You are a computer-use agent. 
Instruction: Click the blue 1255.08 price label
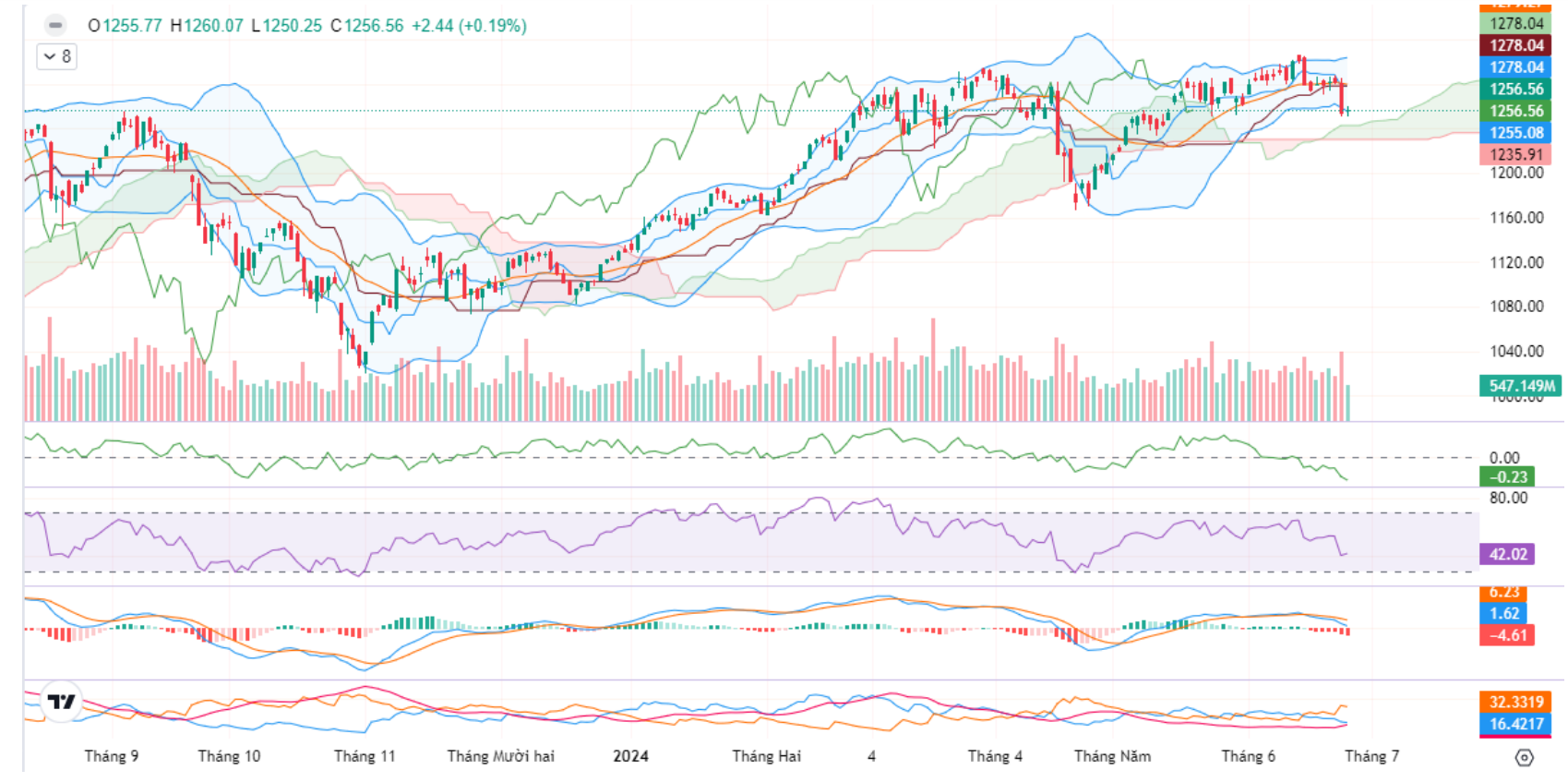(x=1515, y=132)
